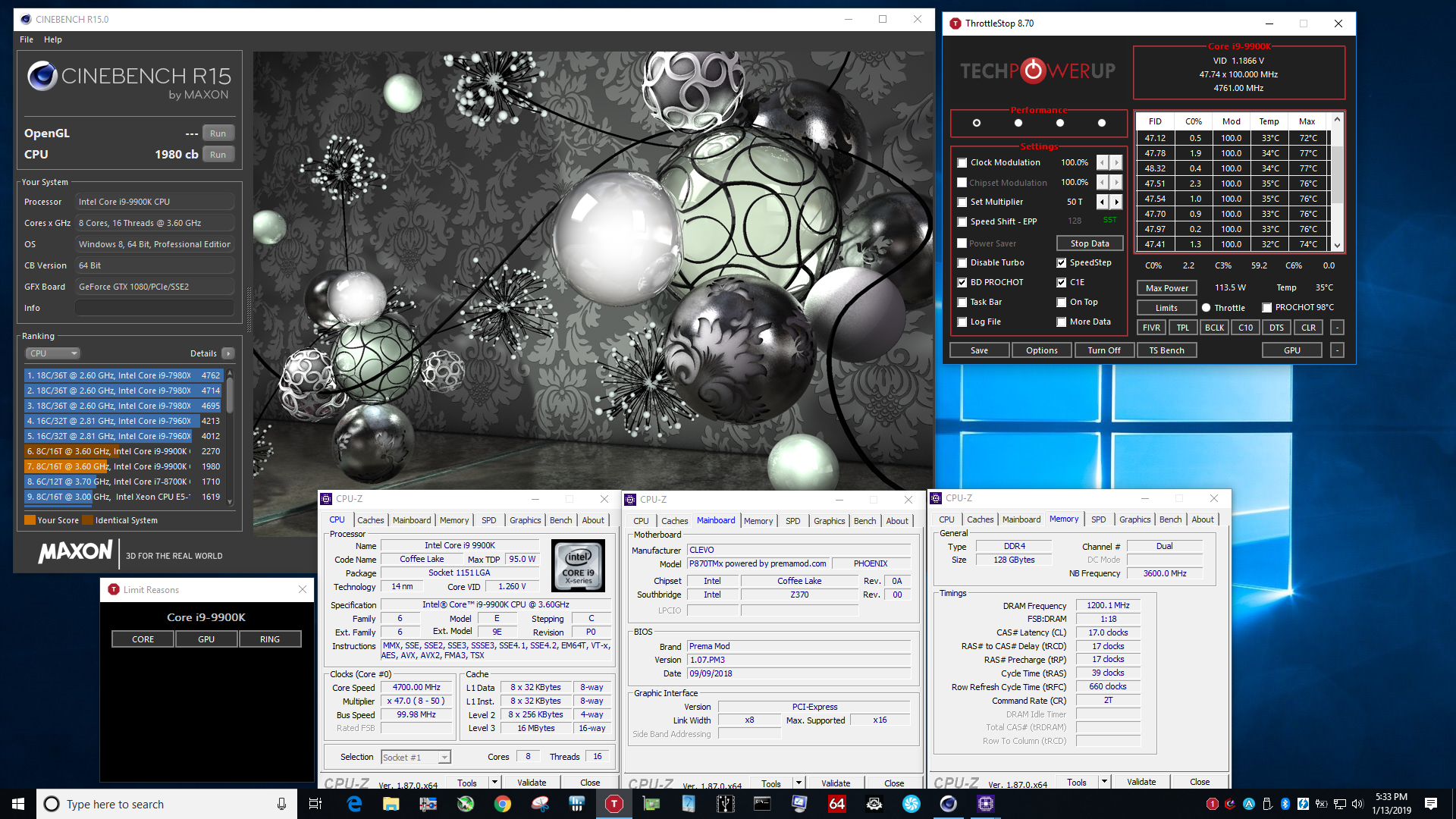Click the minus button next to CLR in ThrottleStop
Image resolution: width=1456 pixels, height=819 pixels.
tap(1337, 328)
